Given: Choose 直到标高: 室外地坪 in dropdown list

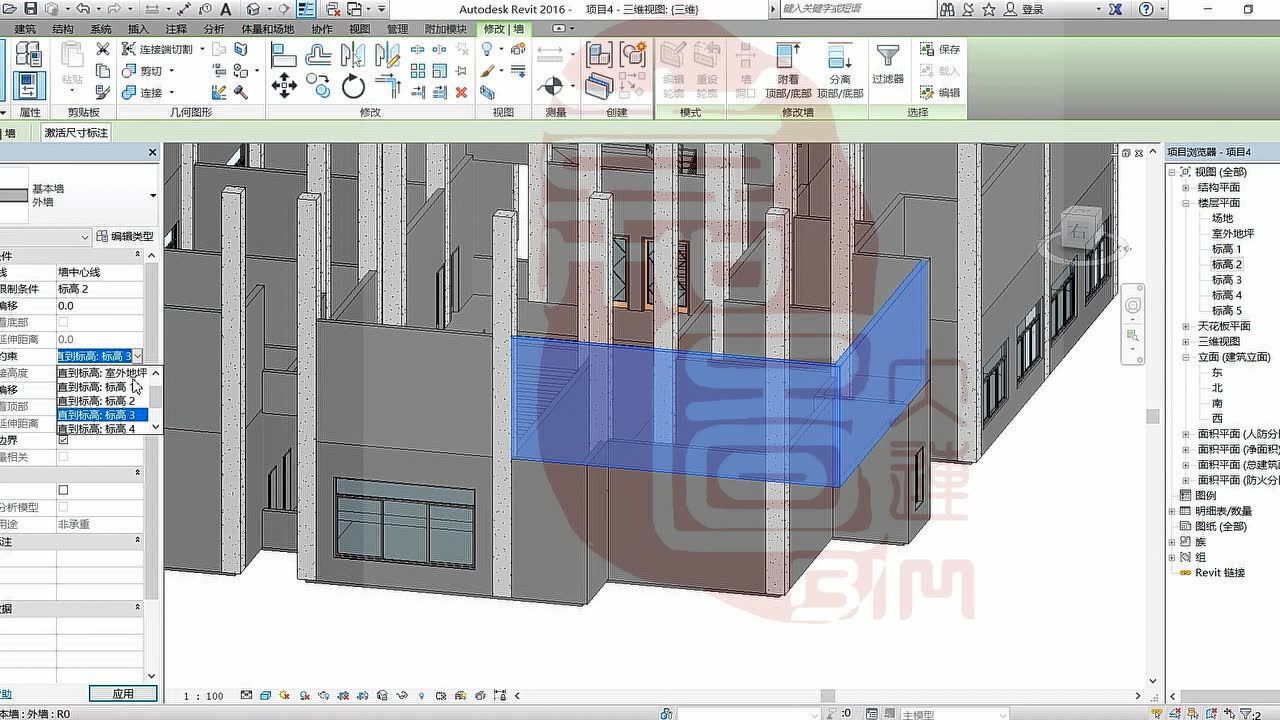Looking at the screenshot, I should (102, 372).
